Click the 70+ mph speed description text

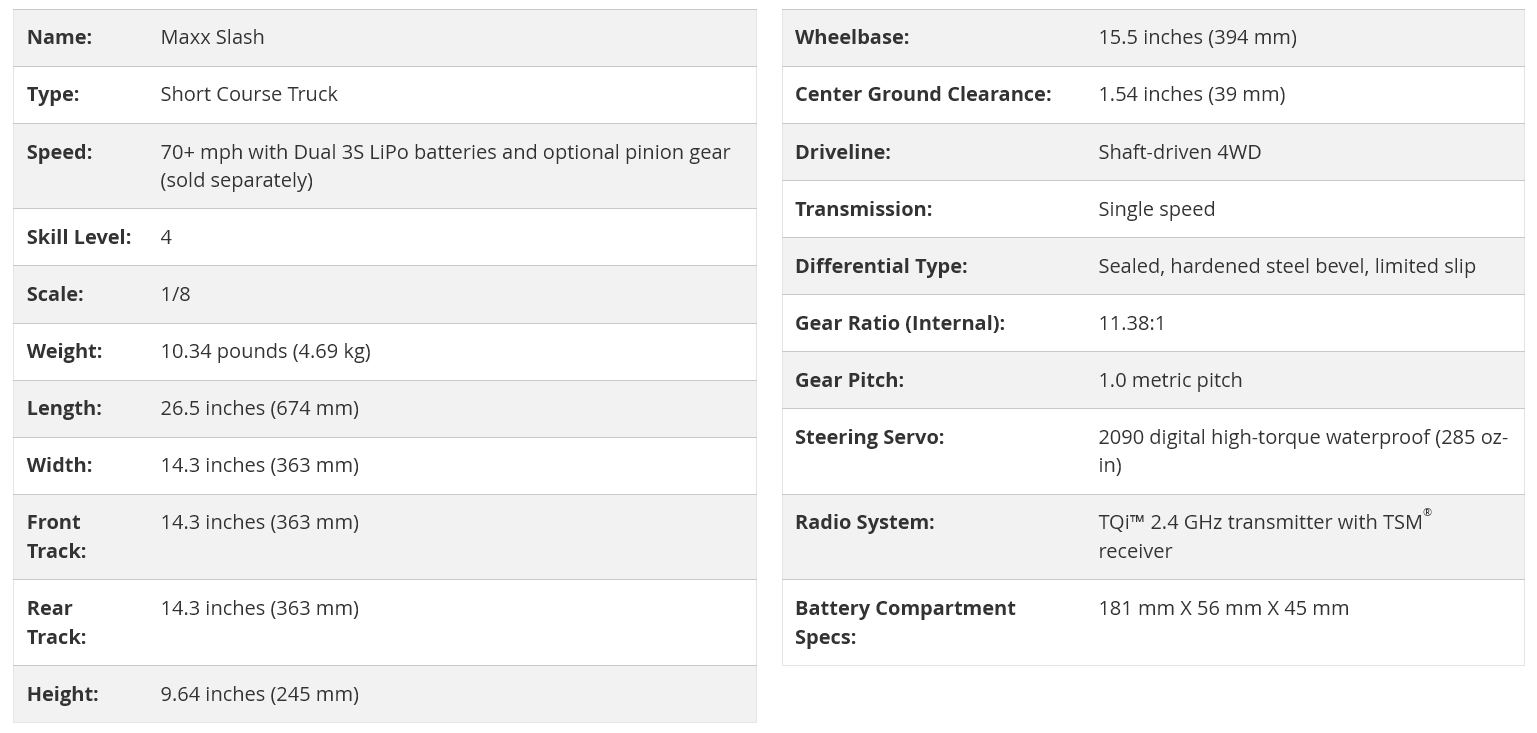click(x=445, y=165)
